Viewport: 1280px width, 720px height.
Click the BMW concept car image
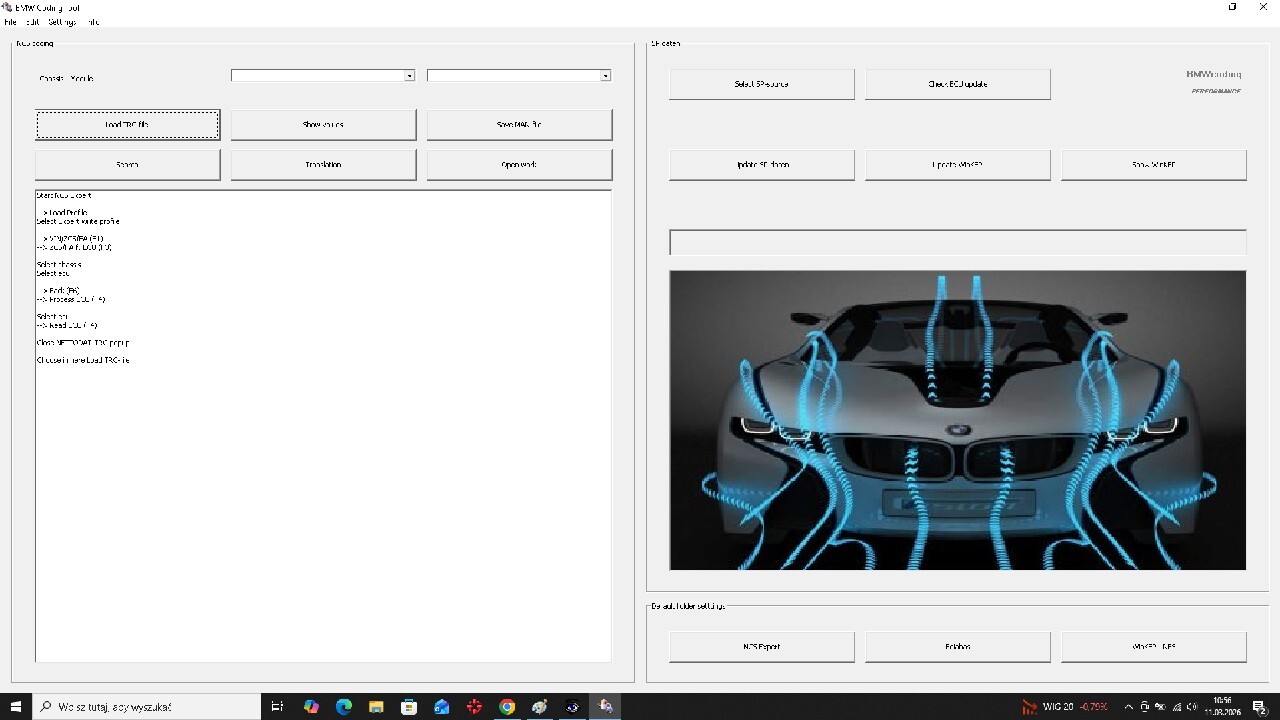click(x=957, y=420)
